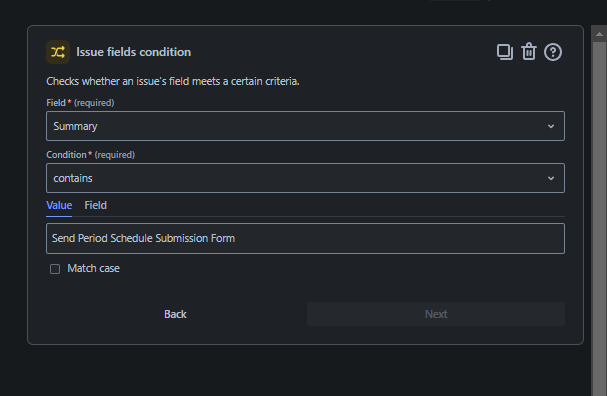Click the Back button
Screen dimensions: 607x396
[x=175, y=314]
